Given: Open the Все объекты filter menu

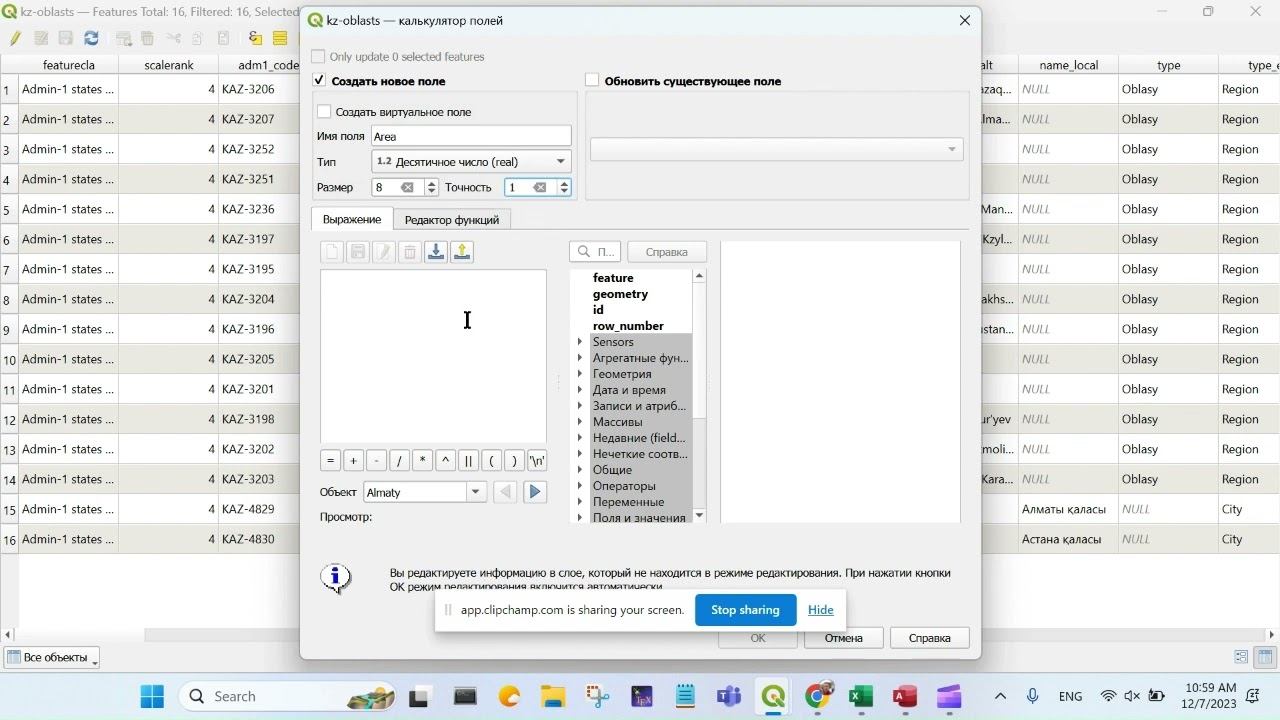Looking at the screenshot, I should 52,658.
